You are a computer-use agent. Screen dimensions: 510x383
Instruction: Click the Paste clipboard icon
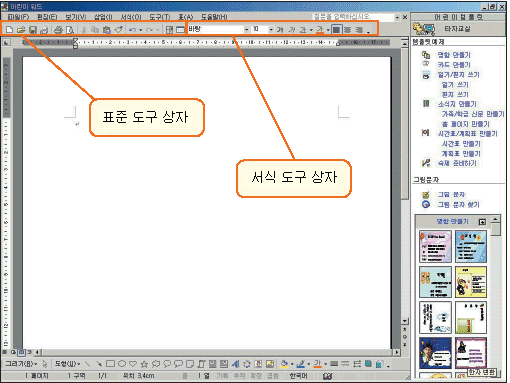point(107,30)
